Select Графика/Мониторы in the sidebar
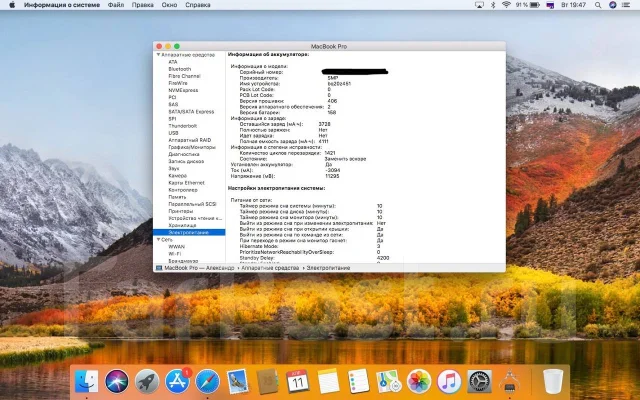The height and width of the screenshot is (400, 640). coord(192,147)
